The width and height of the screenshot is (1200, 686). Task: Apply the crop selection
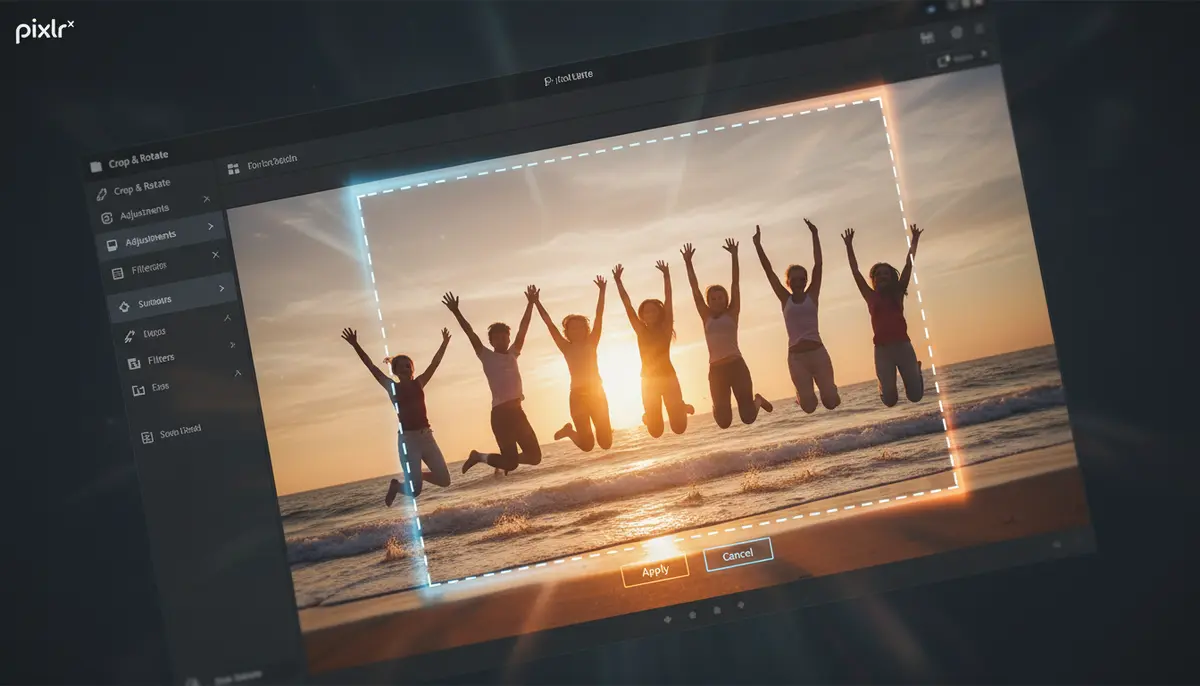[x=655, y=570]
